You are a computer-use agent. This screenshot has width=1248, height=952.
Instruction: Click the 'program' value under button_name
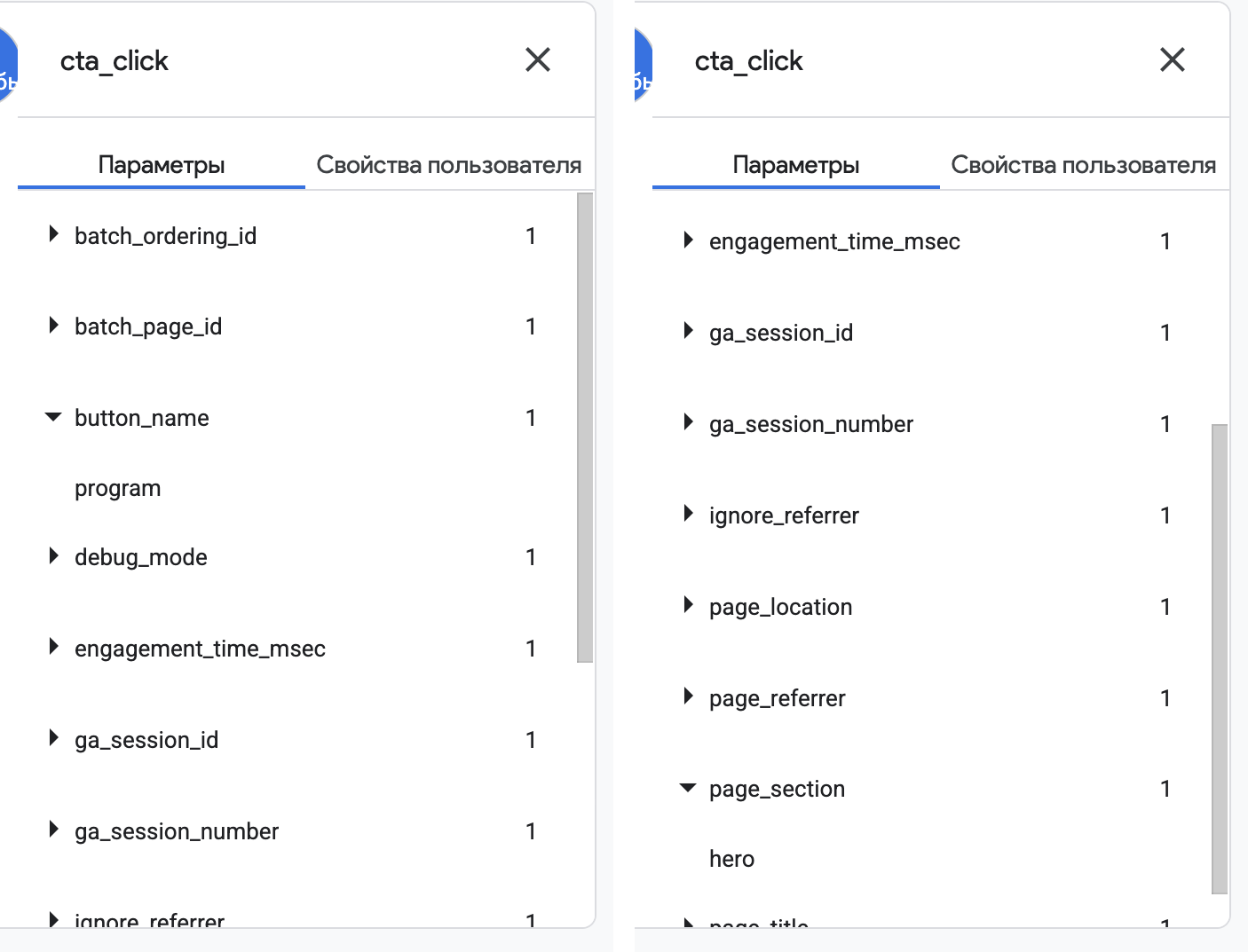pos(118,489)
